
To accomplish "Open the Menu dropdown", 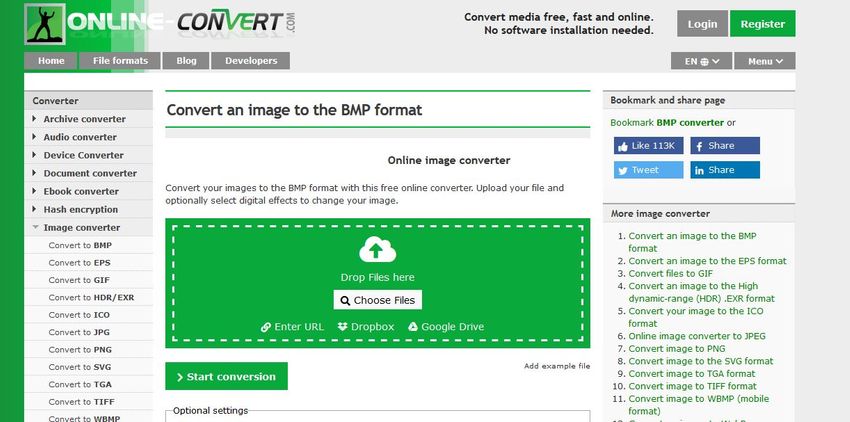I will click(x=765, y=61).
